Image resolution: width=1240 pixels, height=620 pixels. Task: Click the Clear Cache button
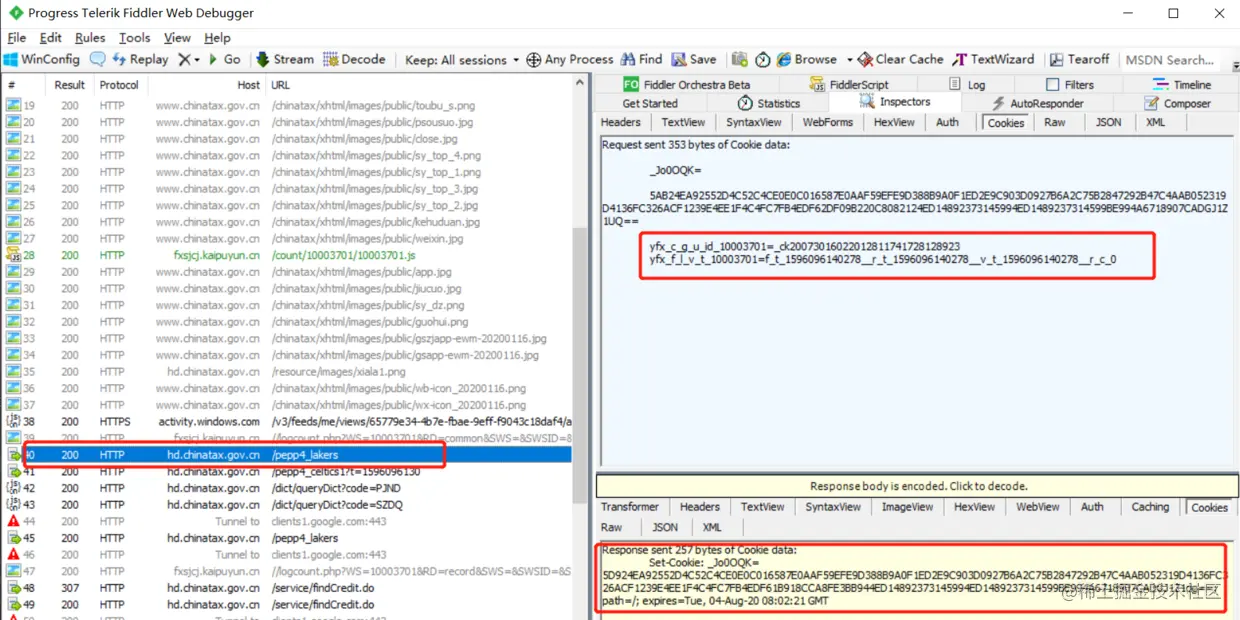point(900,60)
